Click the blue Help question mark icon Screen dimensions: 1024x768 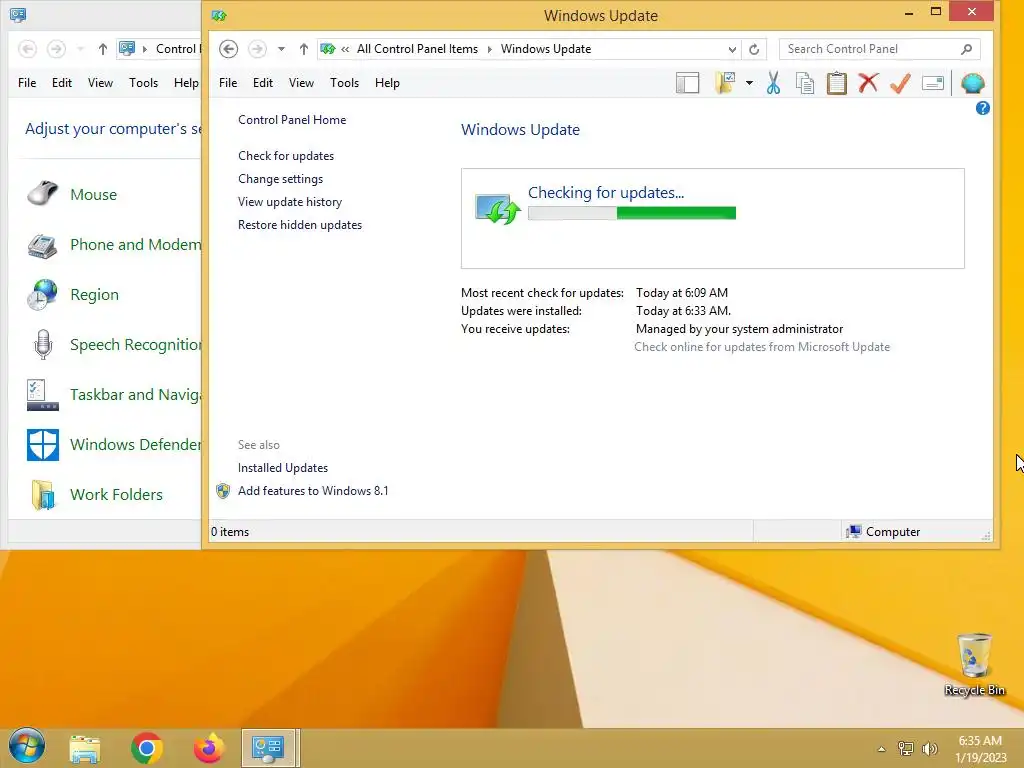pos(982,108)
